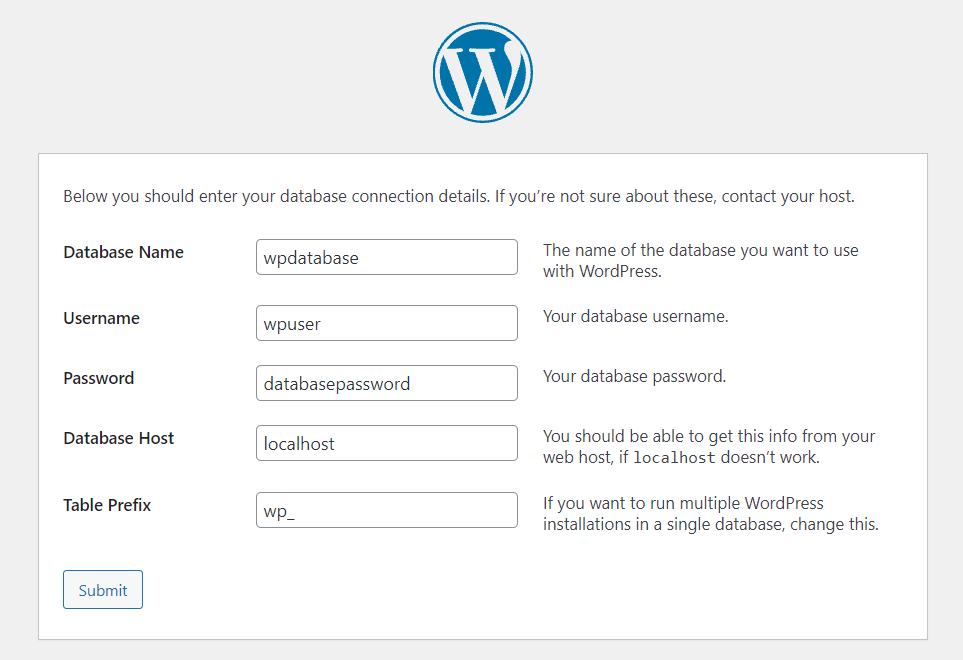Click the multiple WordPress installations help text

click(x=710, y=513)
